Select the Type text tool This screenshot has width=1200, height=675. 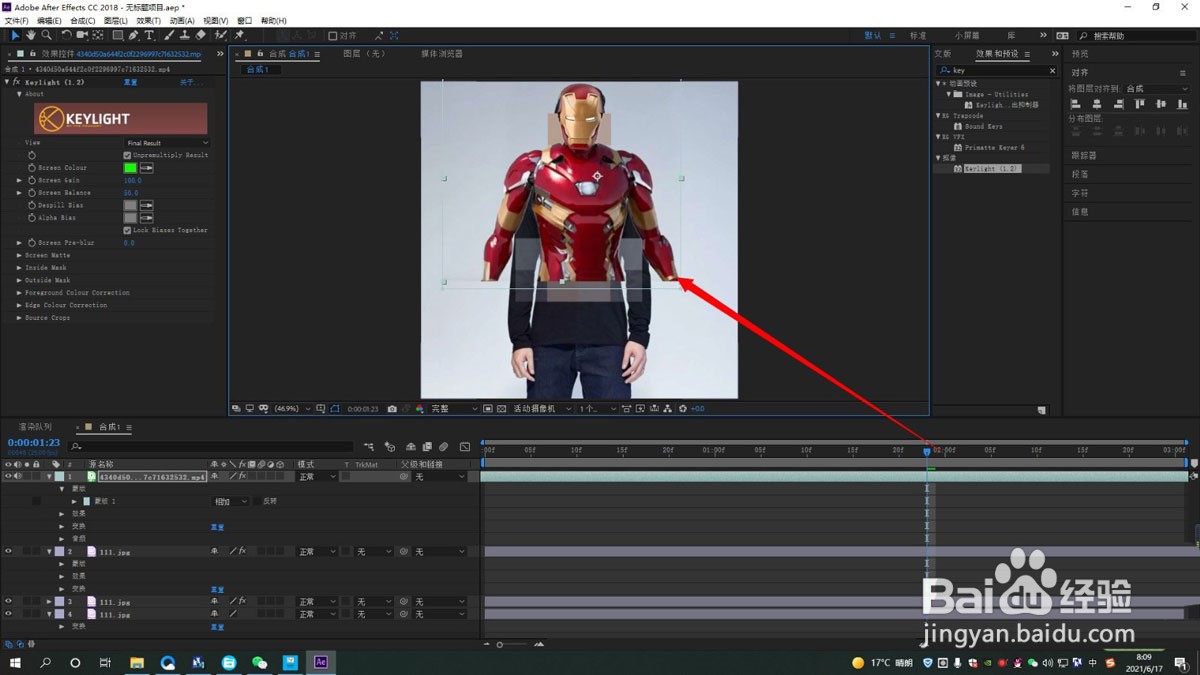150,35
